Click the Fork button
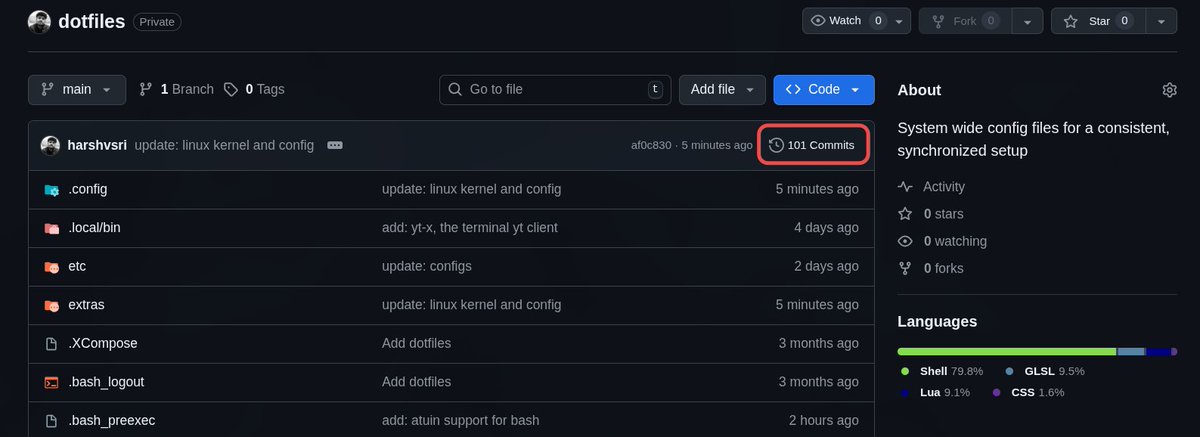 coord(965,21)
